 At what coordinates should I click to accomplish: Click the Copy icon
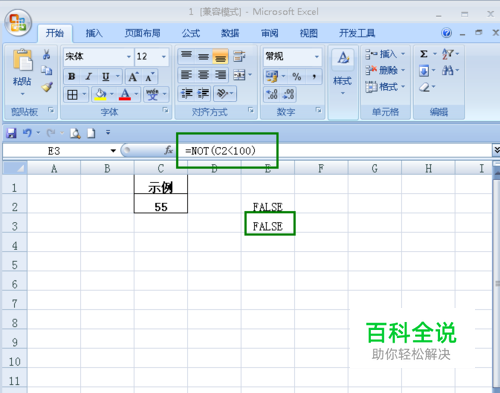[47, 70]
